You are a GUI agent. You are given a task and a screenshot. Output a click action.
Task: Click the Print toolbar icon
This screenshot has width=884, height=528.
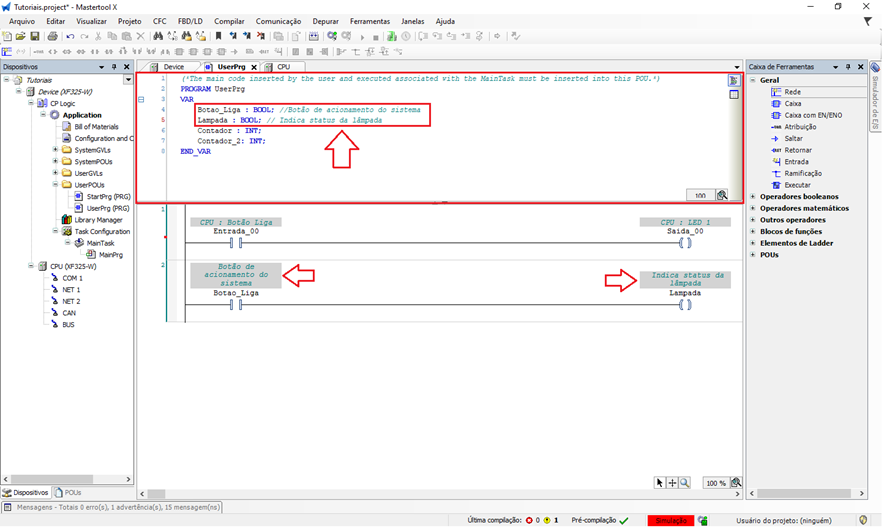click(51, 36)
